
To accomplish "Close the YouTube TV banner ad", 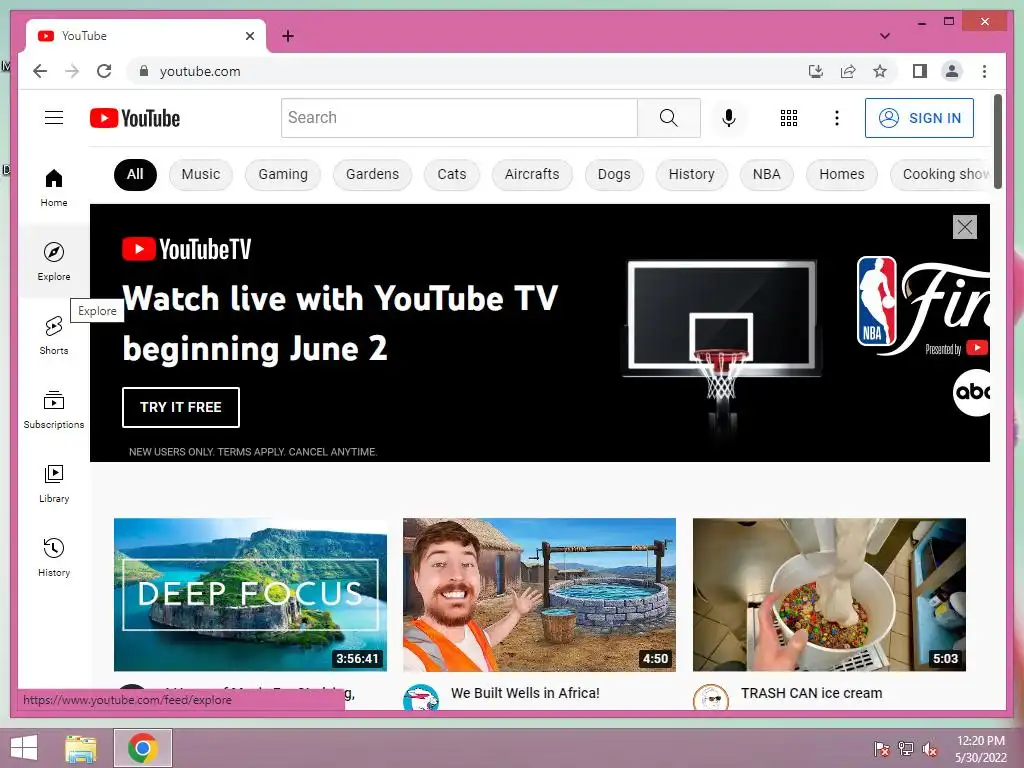I will point(965,227).
